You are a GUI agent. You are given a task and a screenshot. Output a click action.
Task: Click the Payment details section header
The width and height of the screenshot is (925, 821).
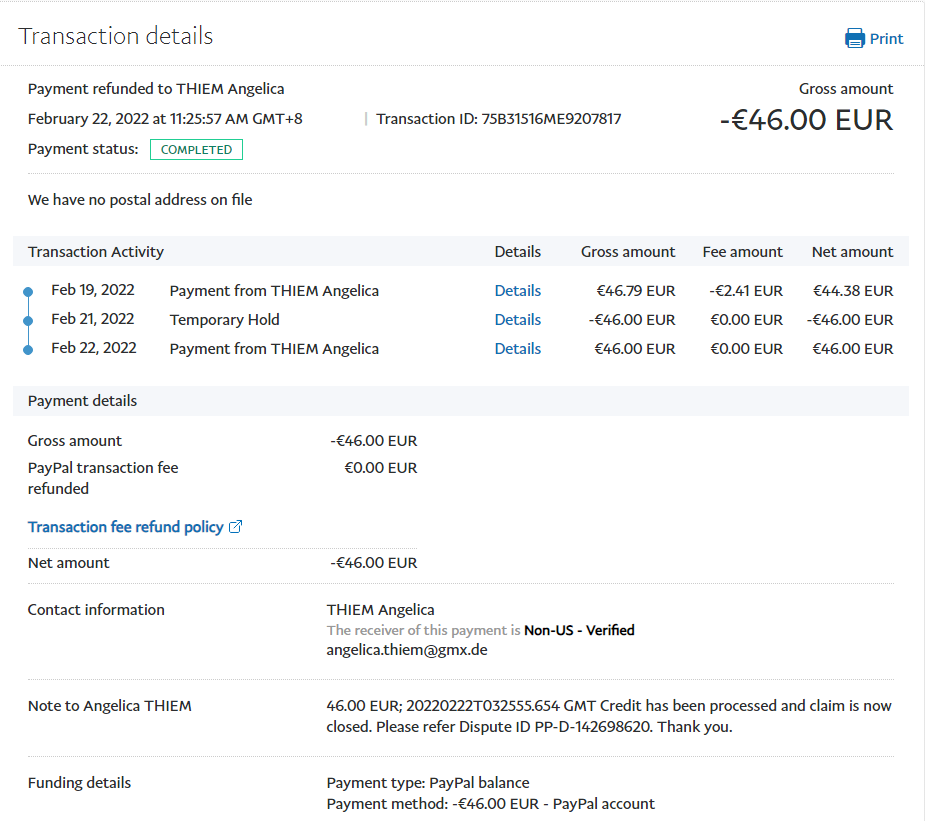pyautogui.click(x=82, y=401)
